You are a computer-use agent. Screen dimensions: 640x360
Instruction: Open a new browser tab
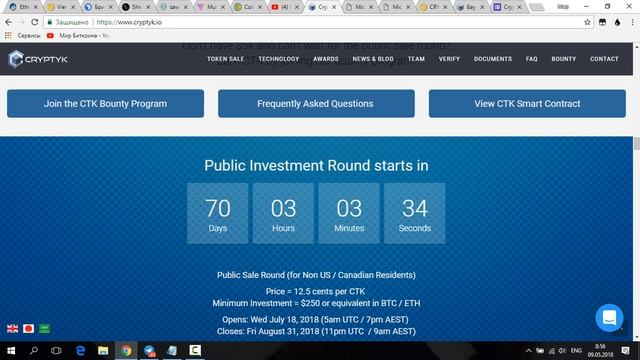(537, 7)
